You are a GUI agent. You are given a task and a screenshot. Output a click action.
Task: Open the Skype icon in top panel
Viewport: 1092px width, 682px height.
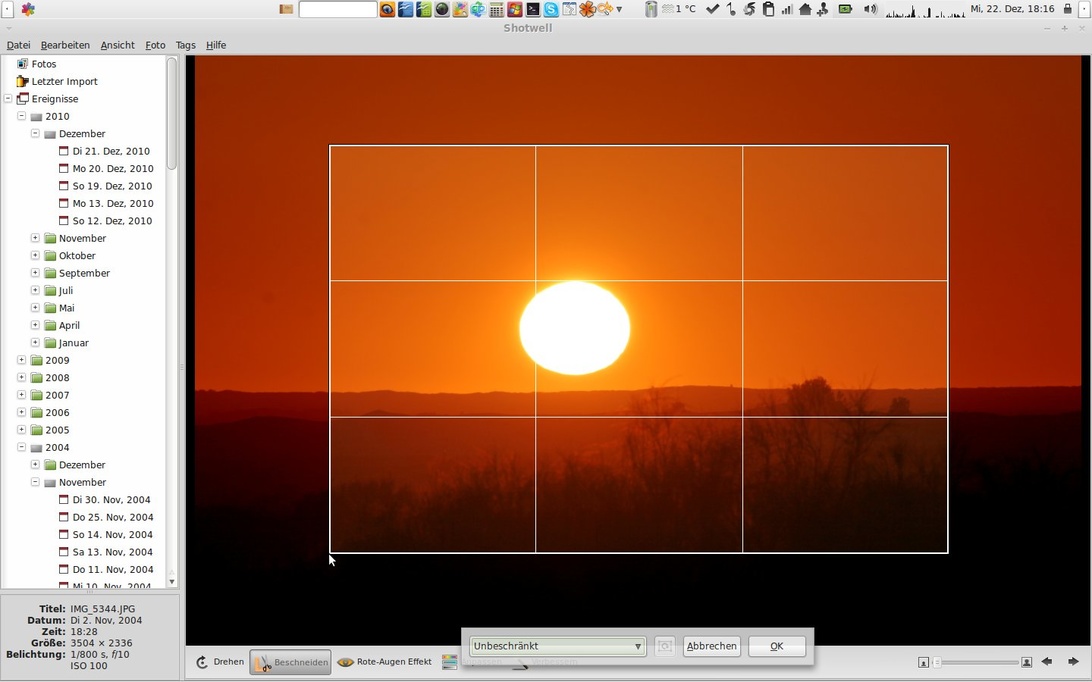(x=550, y=9)
